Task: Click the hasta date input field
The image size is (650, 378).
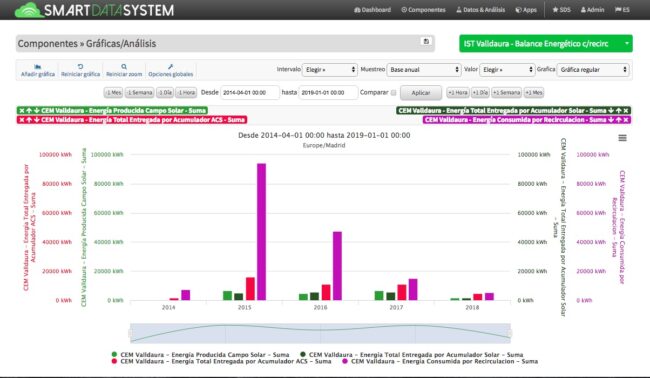Action: point(328,93)
